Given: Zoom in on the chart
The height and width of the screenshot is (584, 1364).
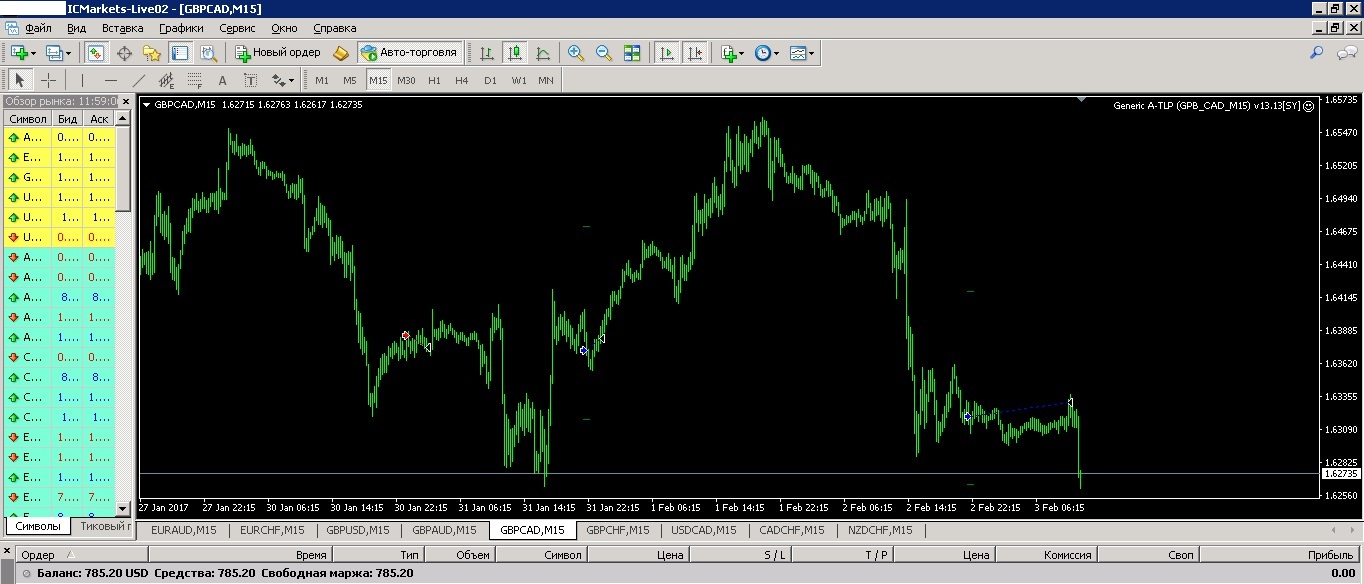Looking at the screenshot, I should click(576, 53).
